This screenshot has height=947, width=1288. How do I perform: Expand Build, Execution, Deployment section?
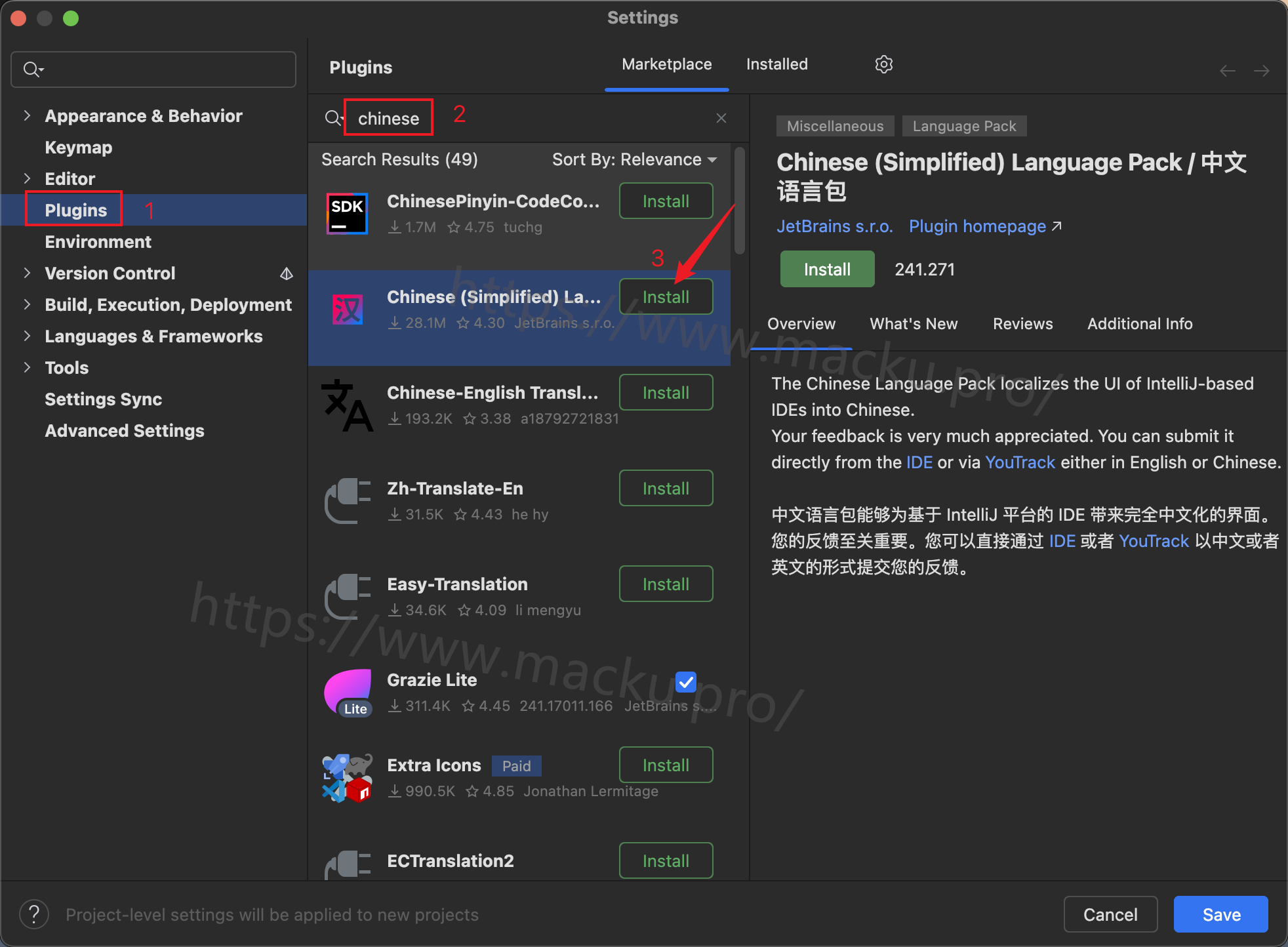click(x=27, y=304)
